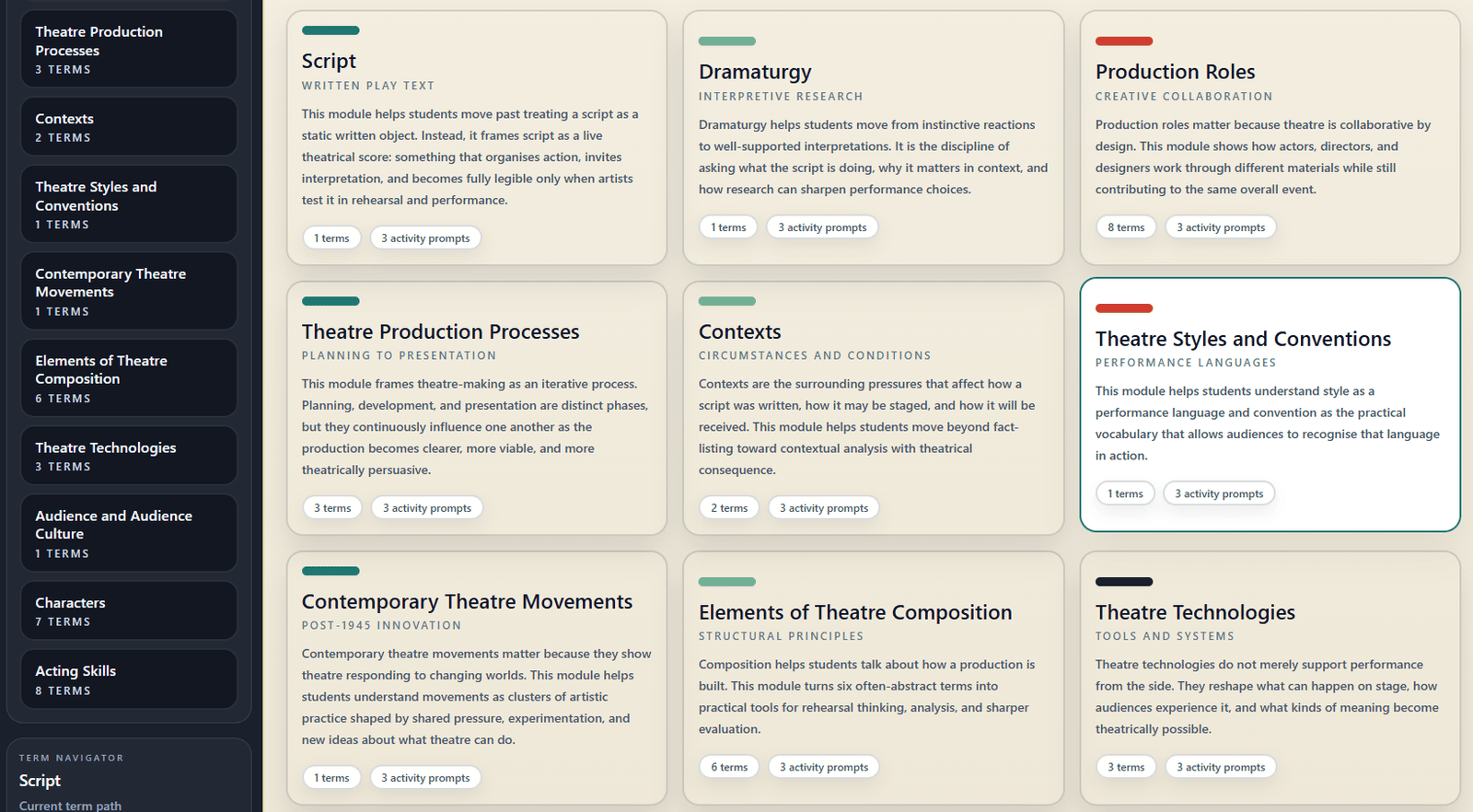
Task: Click activity prompts on Theatre Styles card
Action: tap(1219, 493)
